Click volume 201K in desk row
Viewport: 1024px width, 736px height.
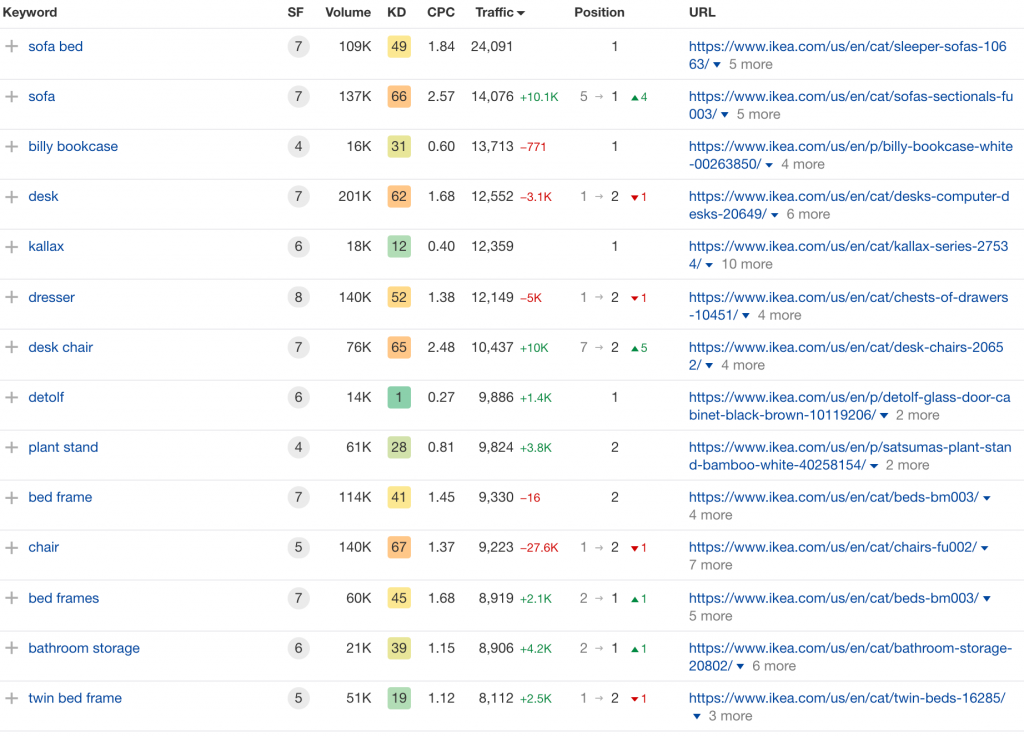click(355, 197)
